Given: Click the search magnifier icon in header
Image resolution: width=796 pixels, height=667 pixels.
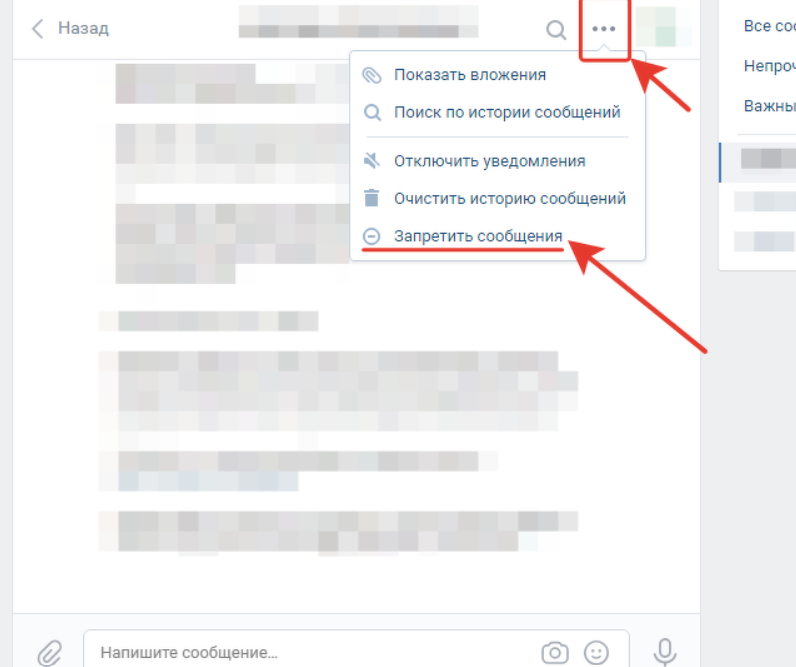Looking at the screenshot, I should pyautogui.click(x=556, y=30).
